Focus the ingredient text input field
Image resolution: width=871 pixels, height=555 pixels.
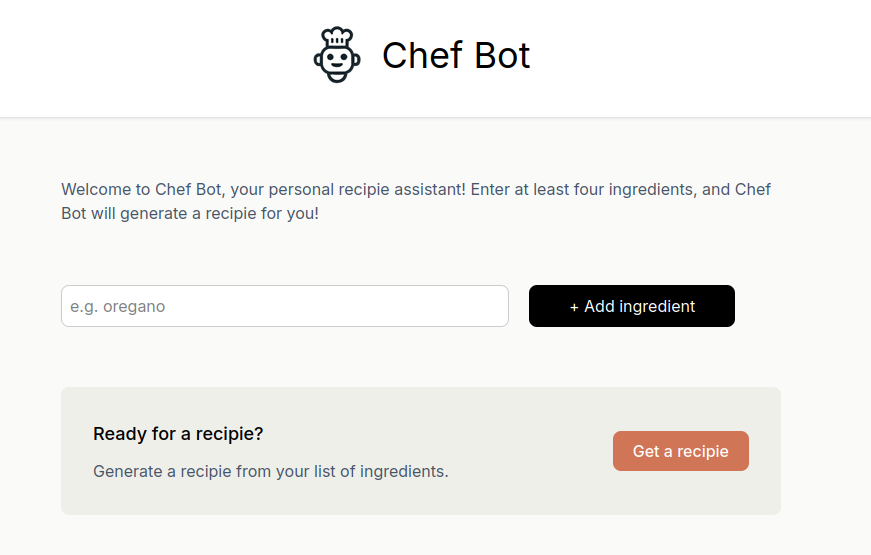tap(284, 306)
